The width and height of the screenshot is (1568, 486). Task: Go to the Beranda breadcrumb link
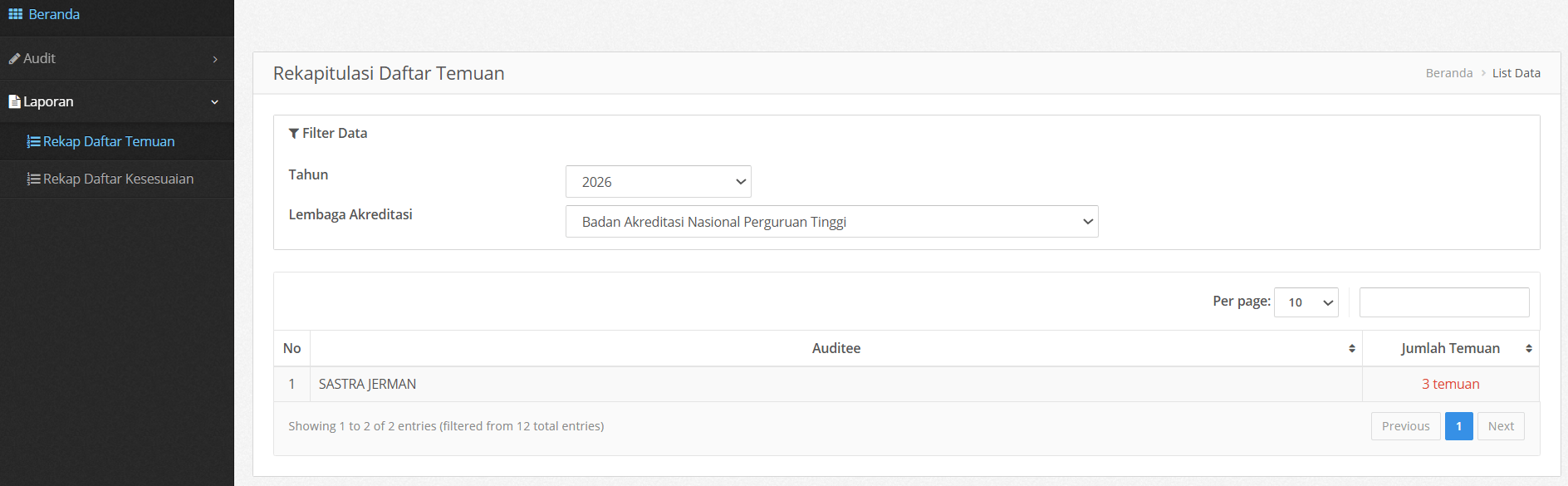(1449, 73)
